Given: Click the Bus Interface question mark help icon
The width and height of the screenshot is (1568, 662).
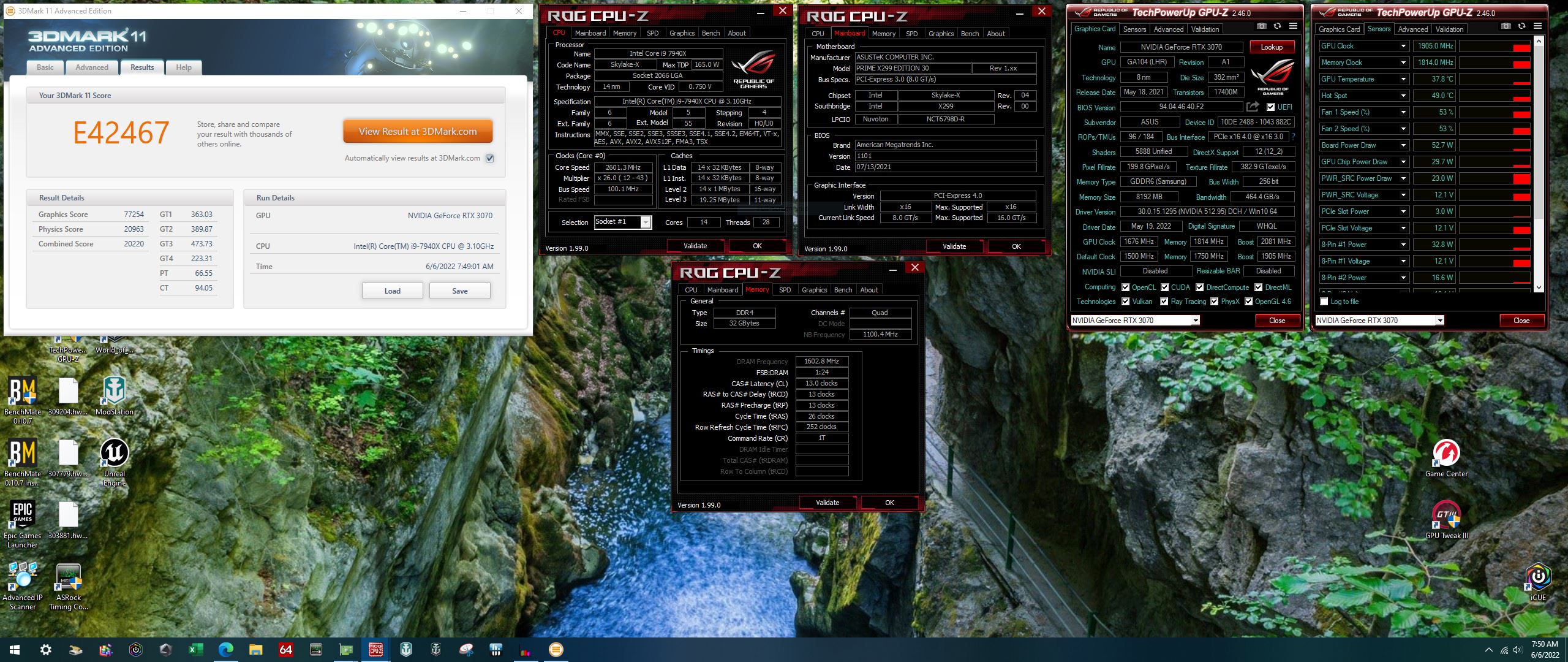Looking at the screenshot, I should pos(1293,137).
